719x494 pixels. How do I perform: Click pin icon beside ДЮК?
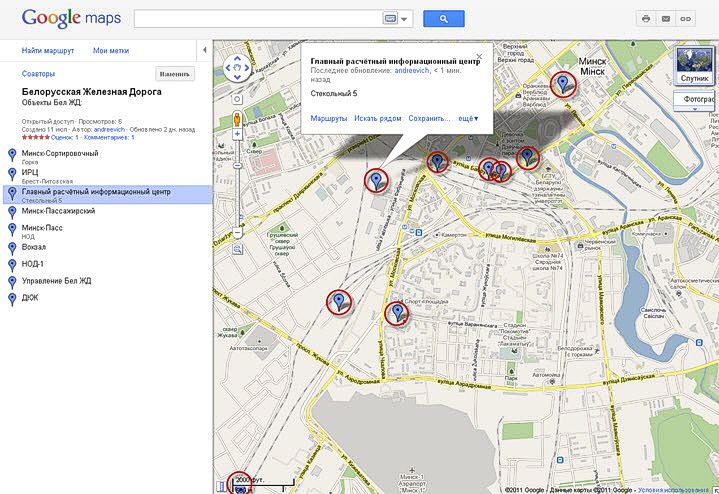(x=12, y=300)
